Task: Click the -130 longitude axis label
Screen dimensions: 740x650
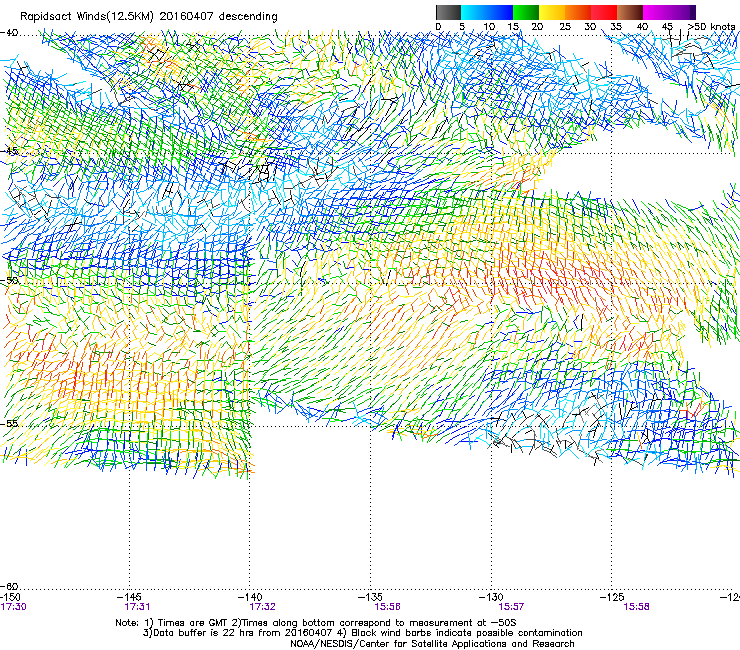Action: coord(491,597)
